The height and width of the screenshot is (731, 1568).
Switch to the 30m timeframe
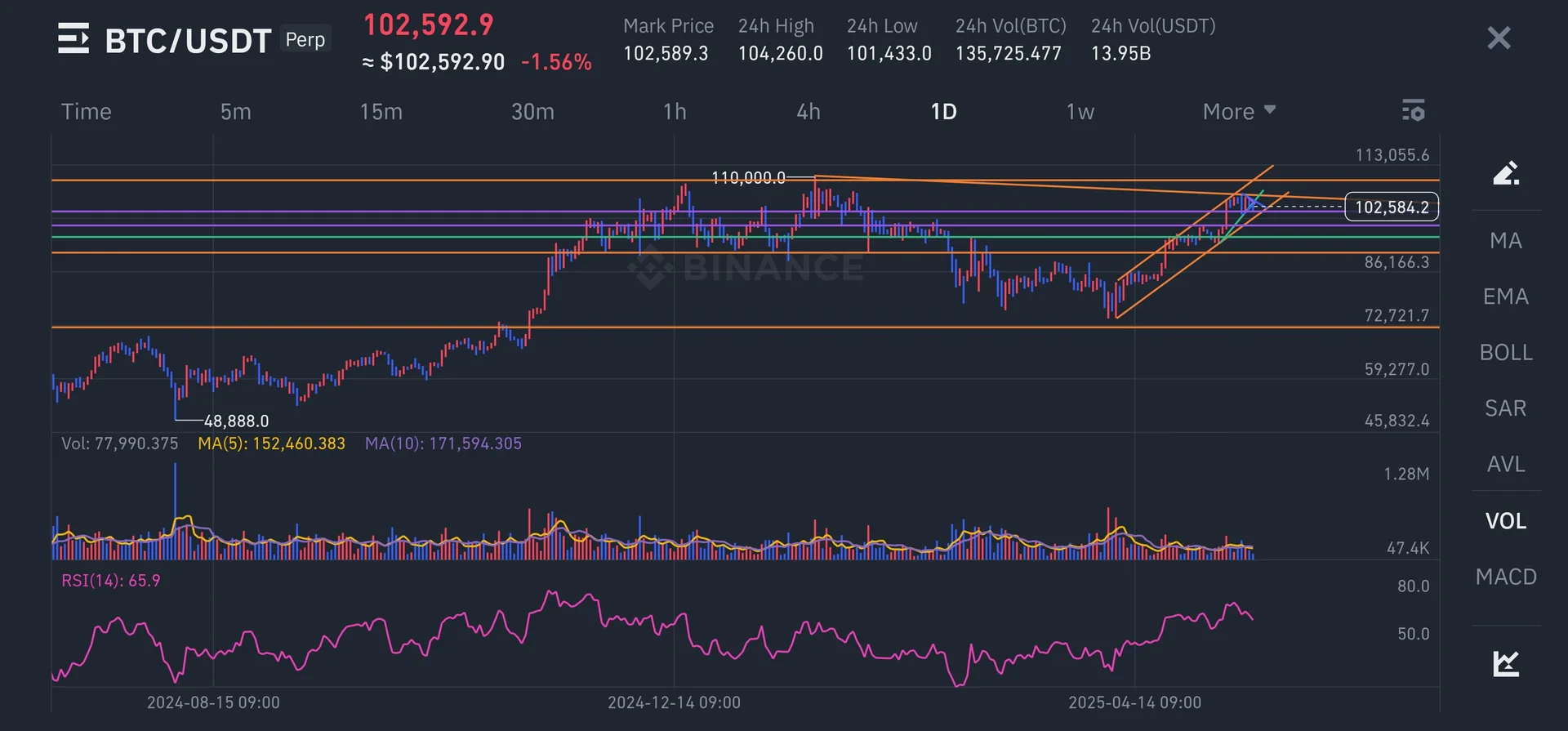click(532, 111)
